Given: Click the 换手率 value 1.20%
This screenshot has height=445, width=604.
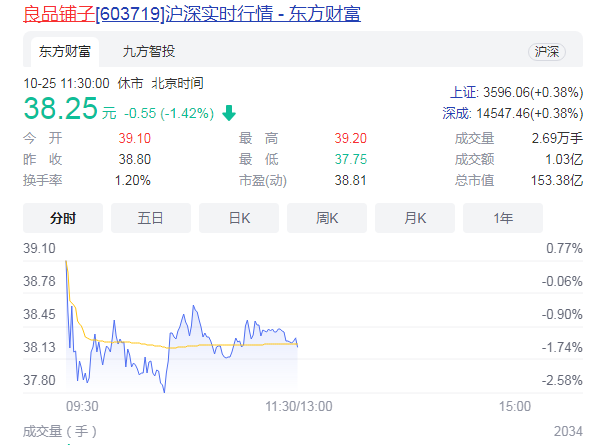Looking at the screenshot, I should point(133,180).
